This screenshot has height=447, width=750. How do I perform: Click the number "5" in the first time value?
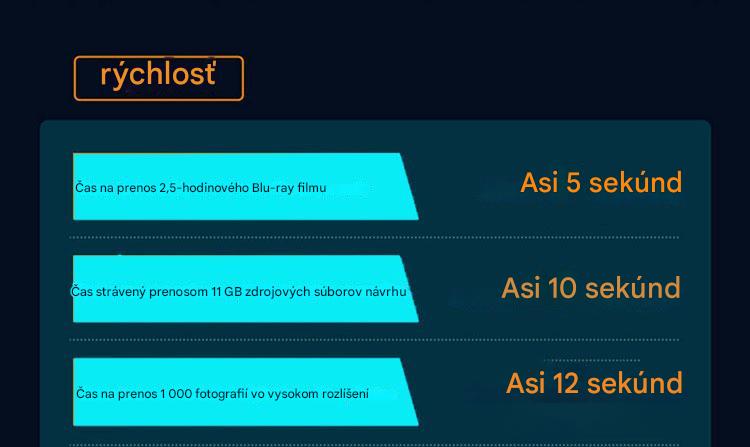573,182
